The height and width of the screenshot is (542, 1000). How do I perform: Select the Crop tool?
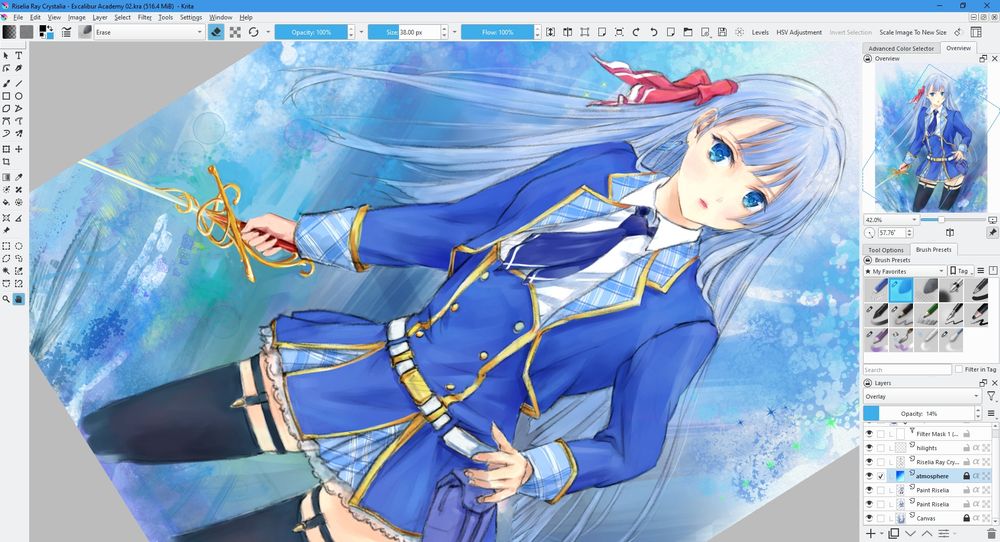point(6,162)
